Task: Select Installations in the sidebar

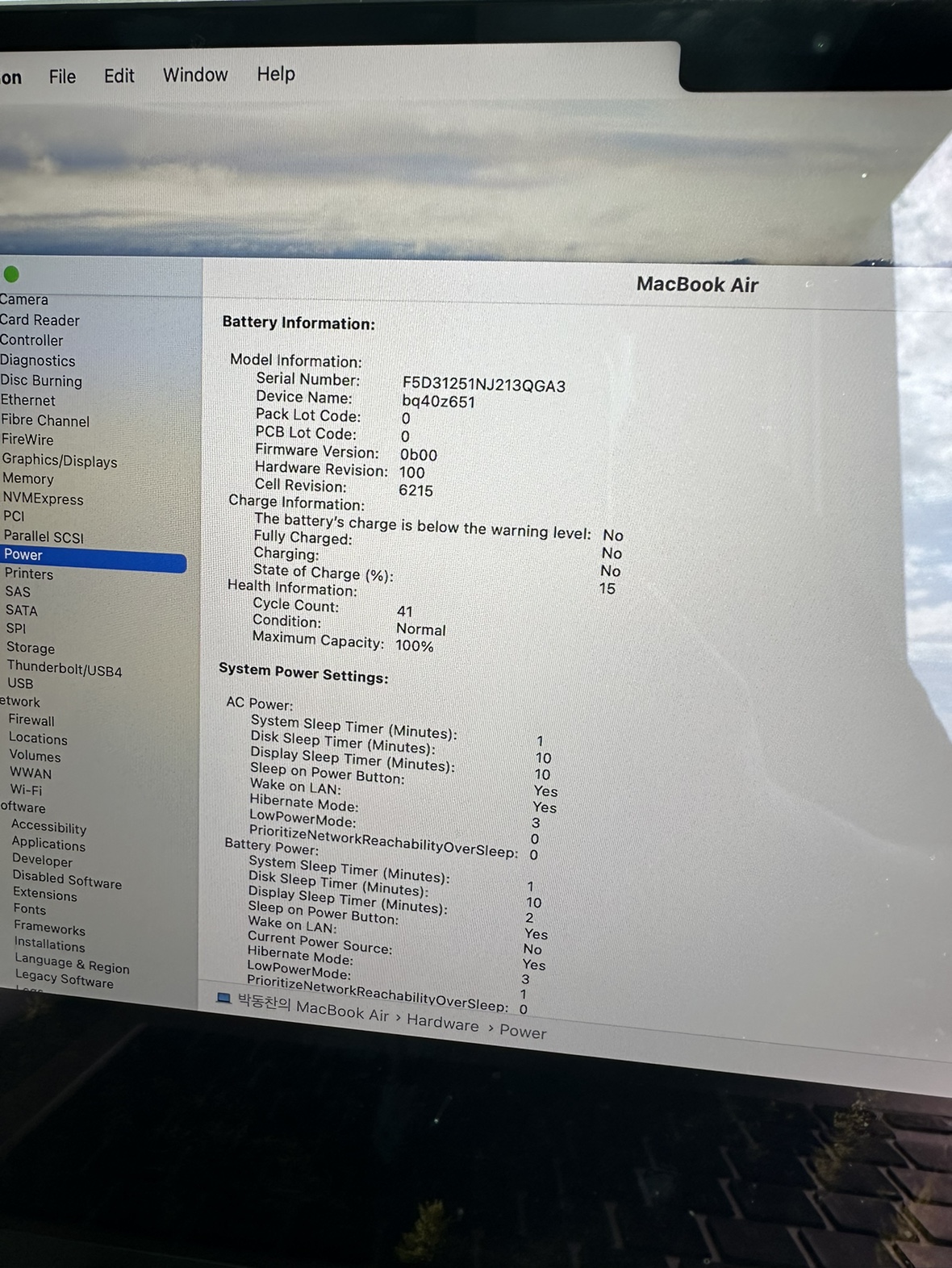Action: click(x=49, y=944)
